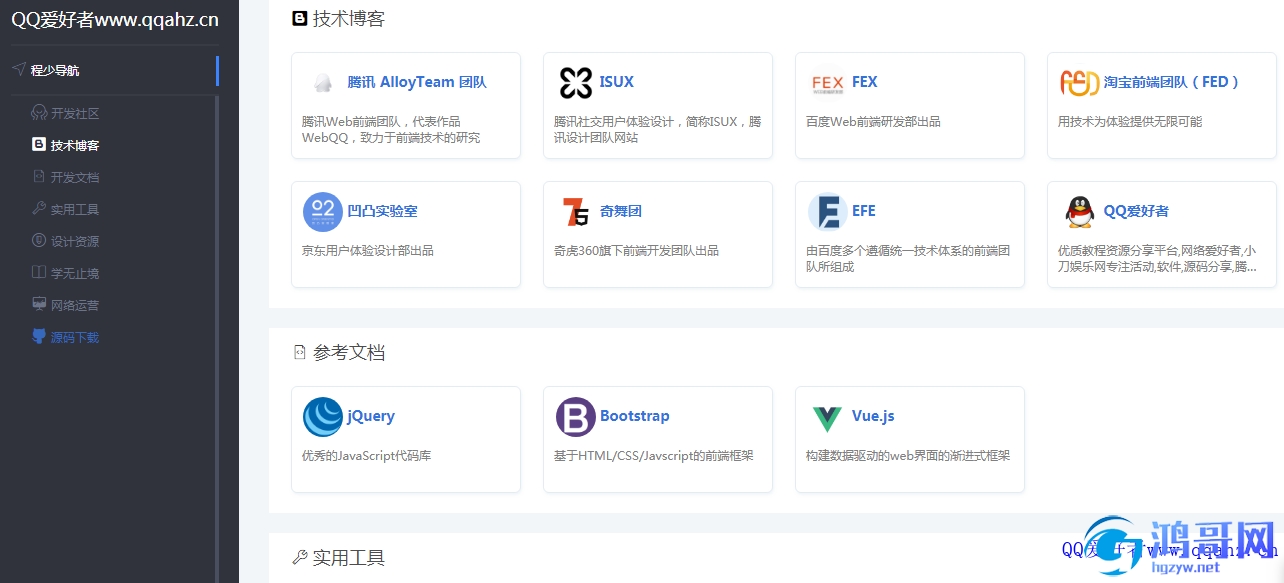Click the 奇舞团 75 logo icon
Screen dimensions: 1284x583
pos(575,212)
